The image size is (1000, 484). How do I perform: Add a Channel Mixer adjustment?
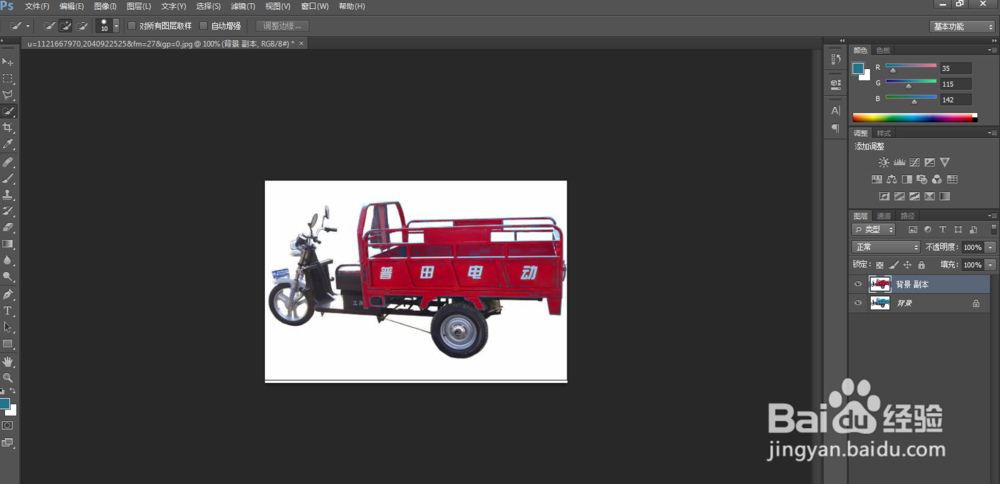click(937, 179)
